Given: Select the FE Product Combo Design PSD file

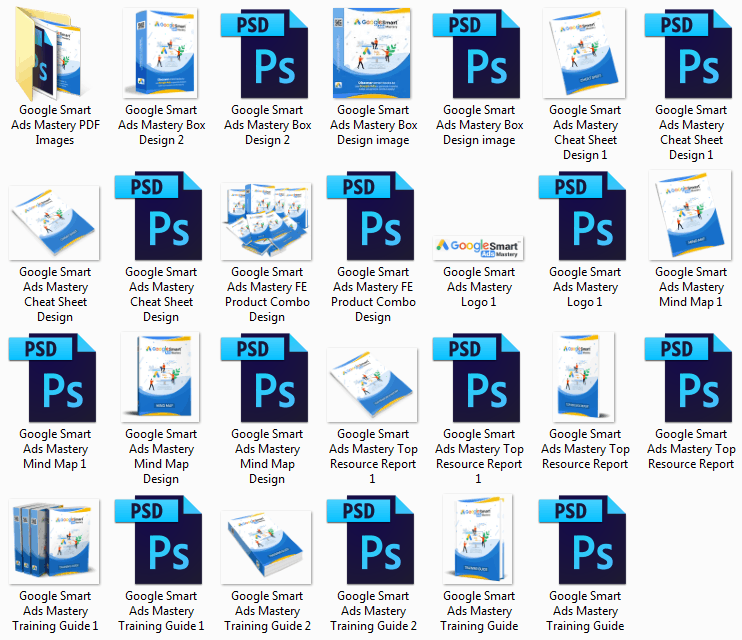Looking at the screenshot, I should point(372,216).
